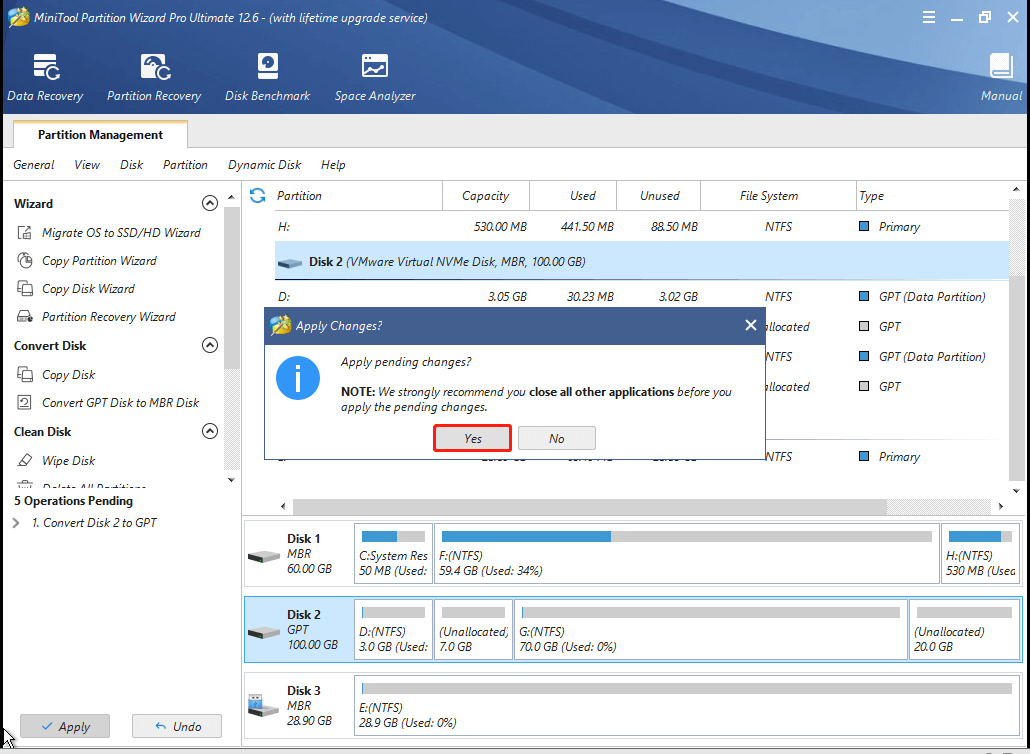This screenshot has height=754, width=1030.
Task: Click the left panel scroll down arrow
Action: [231, 480]
